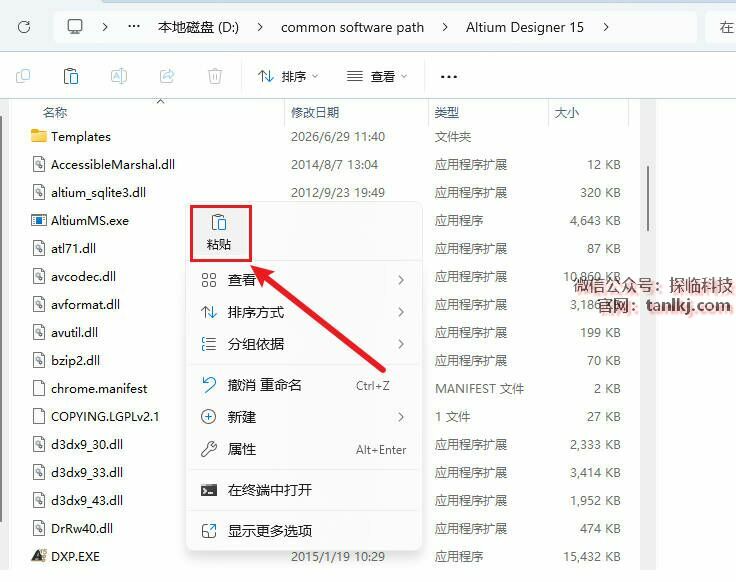The height and width of the screenshot is (582, 736).
Task: Open the 查看 view dropdown in toolbar
Action: click(376, 76)
